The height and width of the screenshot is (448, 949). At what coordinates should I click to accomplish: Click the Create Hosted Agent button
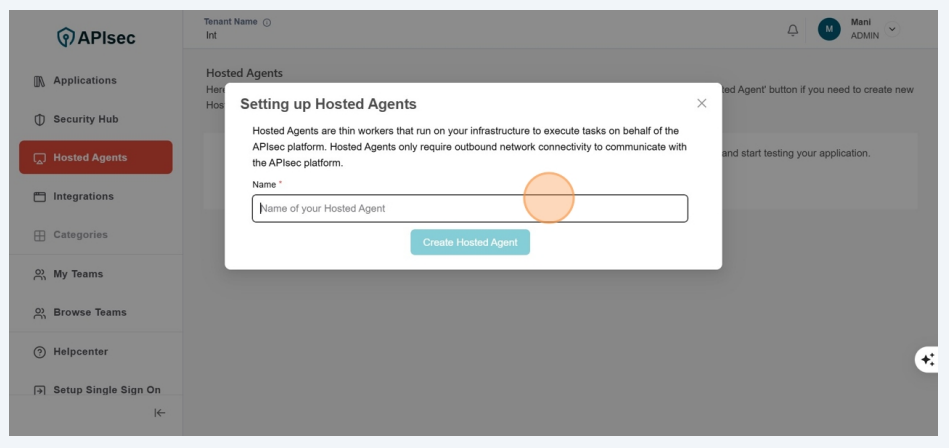[470, 242]
